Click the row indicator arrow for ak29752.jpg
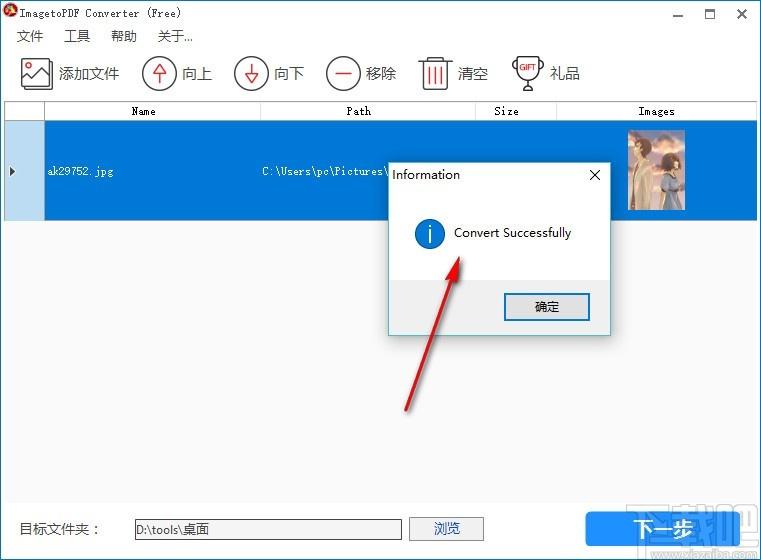The image size is (761, 560). [13, 171]
